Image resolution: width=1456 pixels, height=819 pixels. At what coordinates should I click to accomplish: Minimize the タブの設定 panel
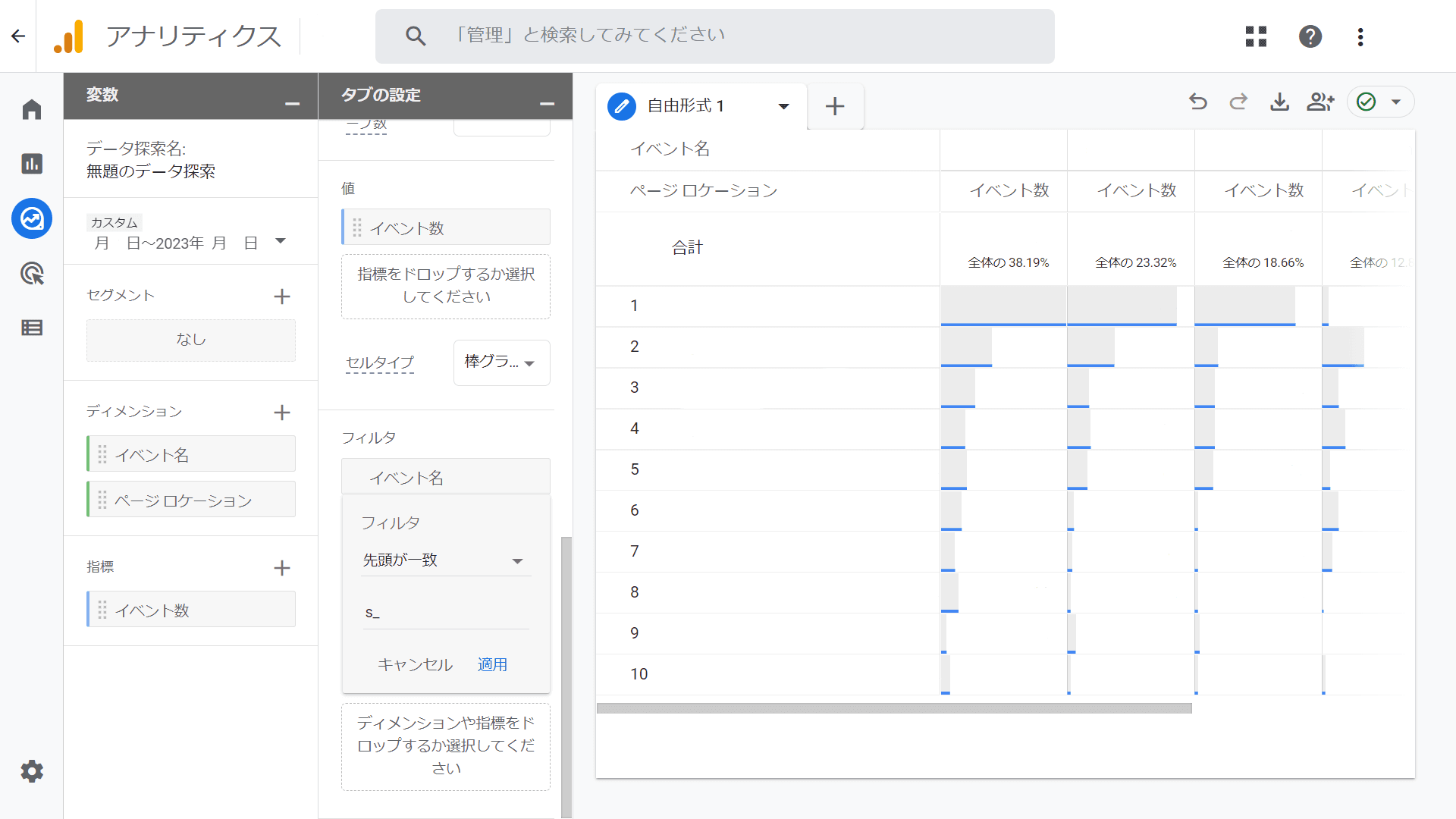point(547,103)
